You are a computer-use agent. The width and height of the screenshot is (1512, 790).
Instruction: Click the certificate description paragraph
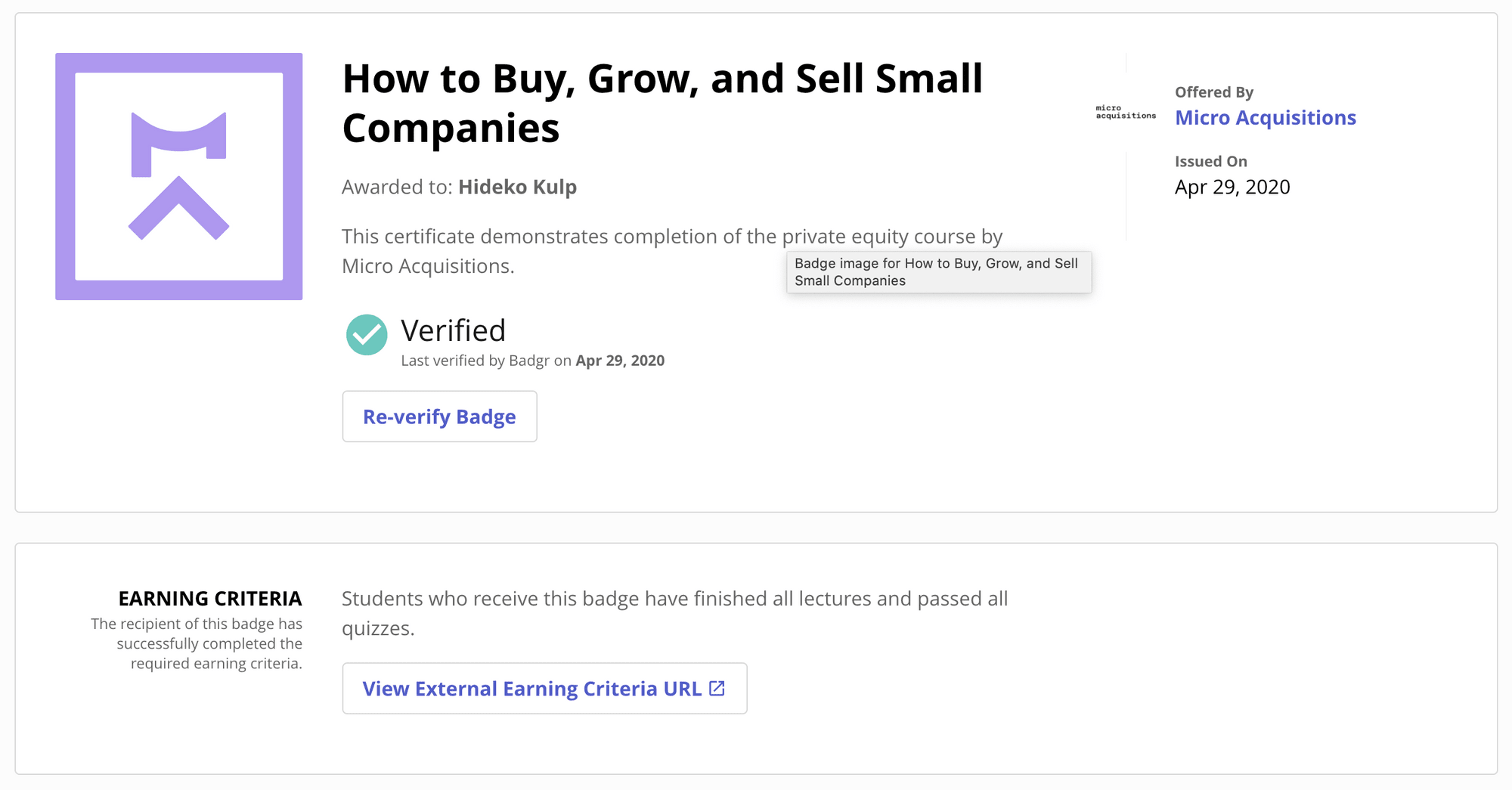click(672, 251)
